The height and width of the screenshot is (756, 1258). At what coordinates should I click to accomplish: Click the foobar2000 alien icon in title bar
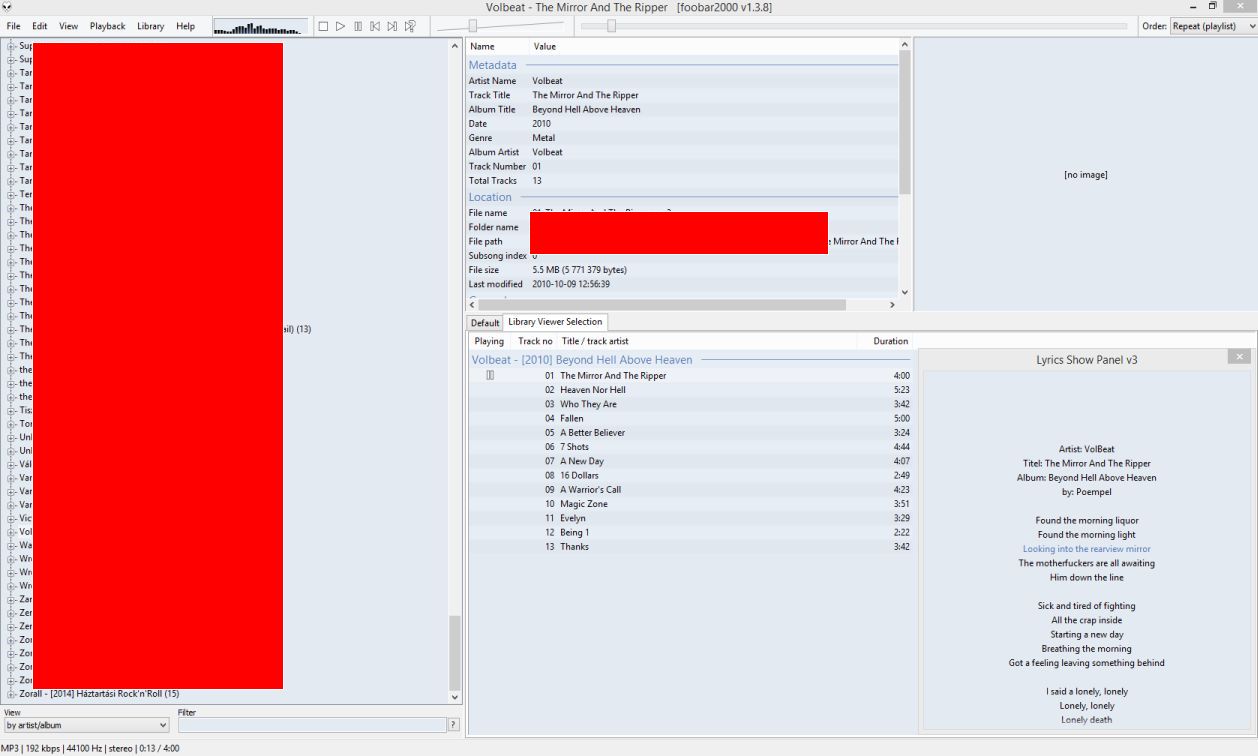tap(7, 7)
